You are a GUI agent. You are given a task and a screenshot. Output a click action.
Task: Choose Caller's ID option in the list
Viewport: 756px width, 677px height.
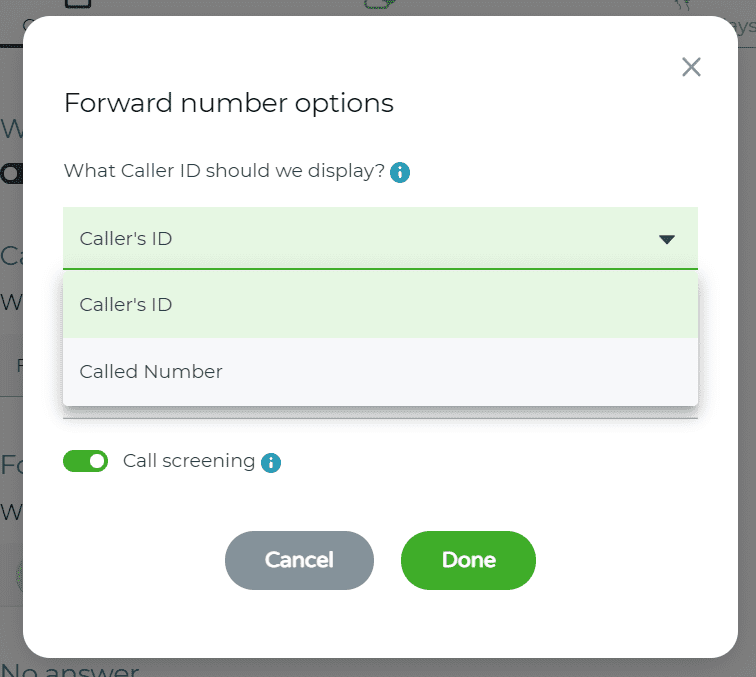click(380, 304)
